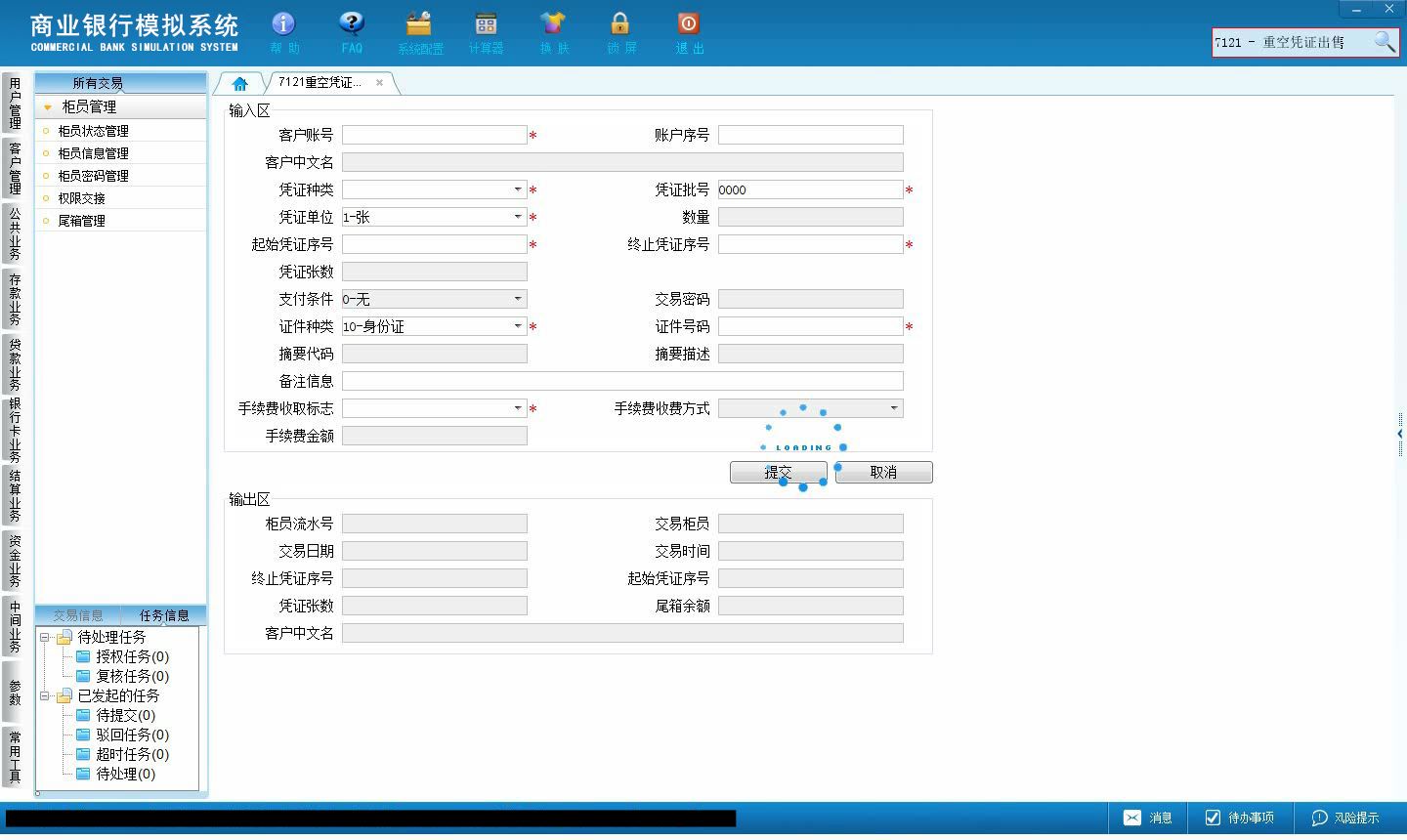Open 权限交接 menu entry
The image size is (1407, 840).
[81, 198]
